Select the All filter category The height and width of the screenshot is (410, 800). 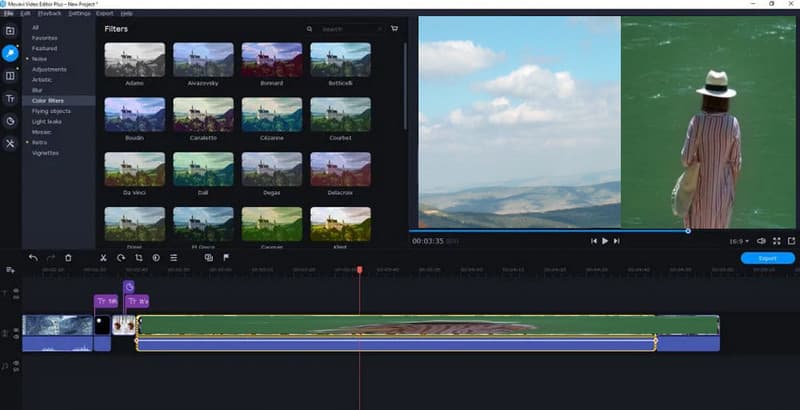pyautogui.click(x=35, y=28)
